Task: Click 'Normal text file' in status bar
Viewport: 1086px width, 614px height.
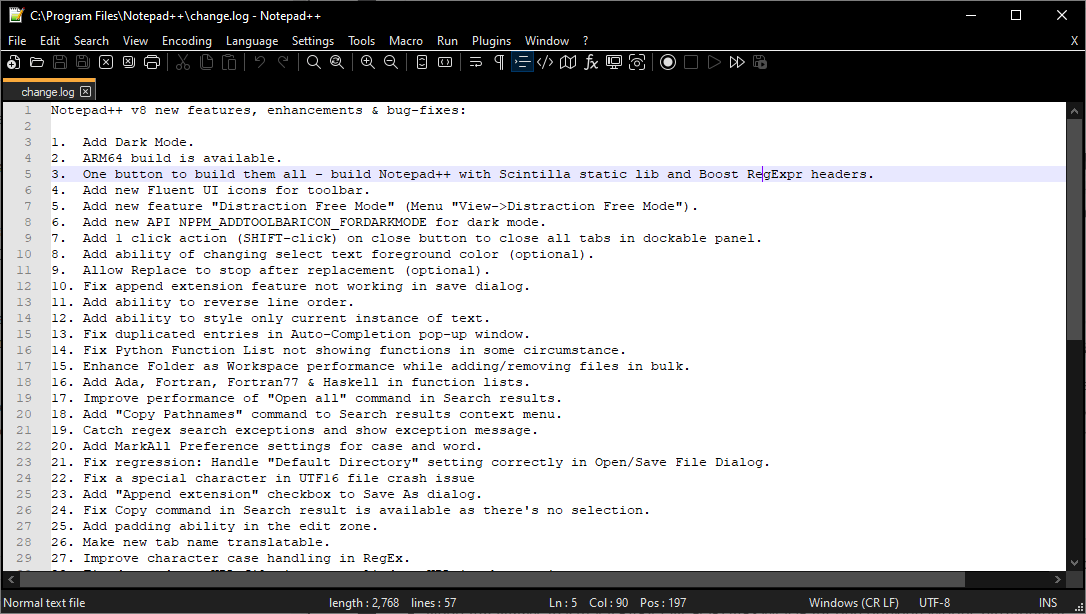Action: point(44,603)
